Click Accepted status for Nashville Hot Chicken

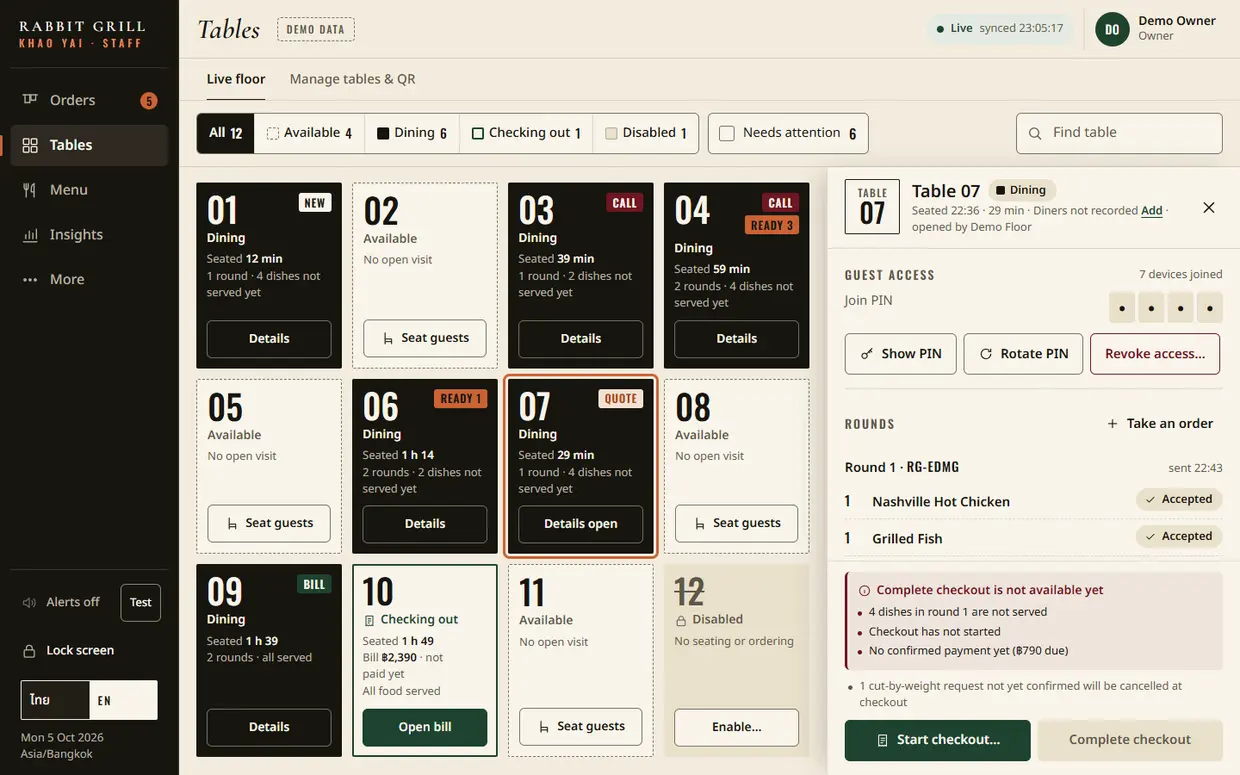pos(1179,500)
